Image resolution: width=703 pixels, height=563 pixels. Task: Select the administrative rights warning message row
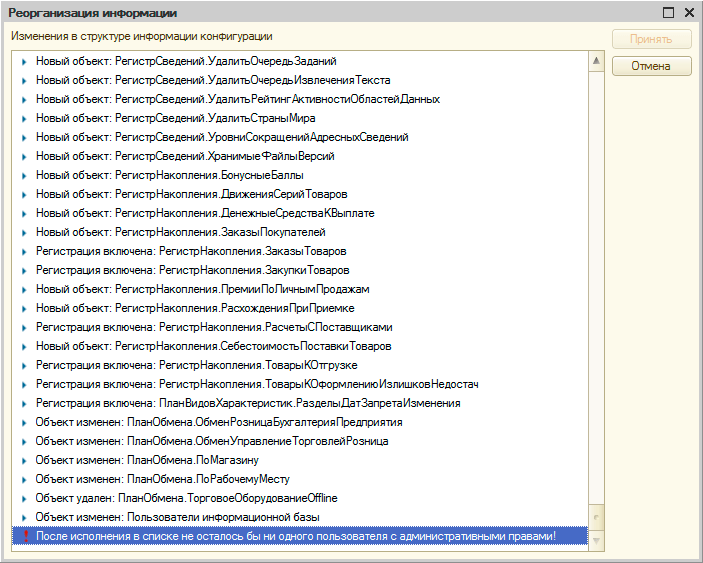tap(296, 537)
